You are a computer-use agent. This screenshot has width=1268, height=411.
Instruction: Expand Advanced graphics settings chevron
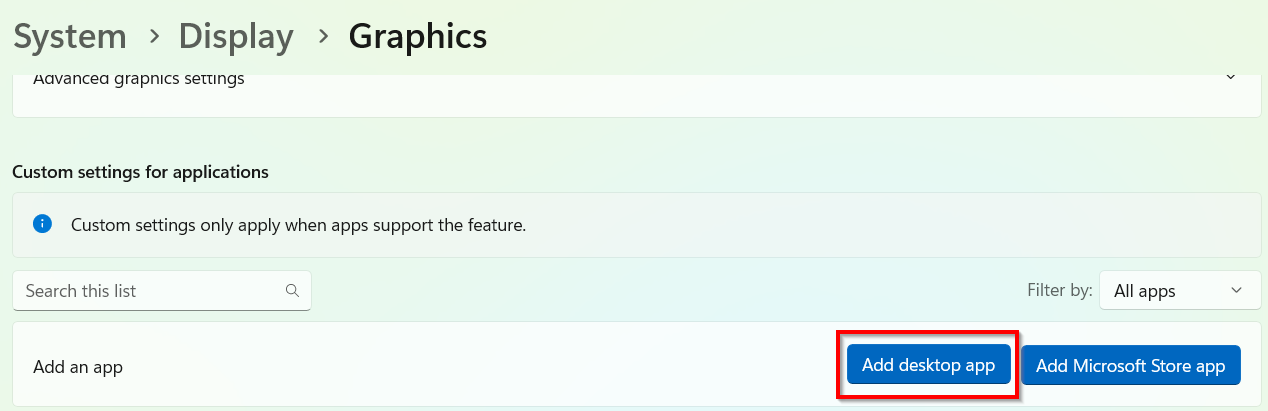coord(1231,78)
